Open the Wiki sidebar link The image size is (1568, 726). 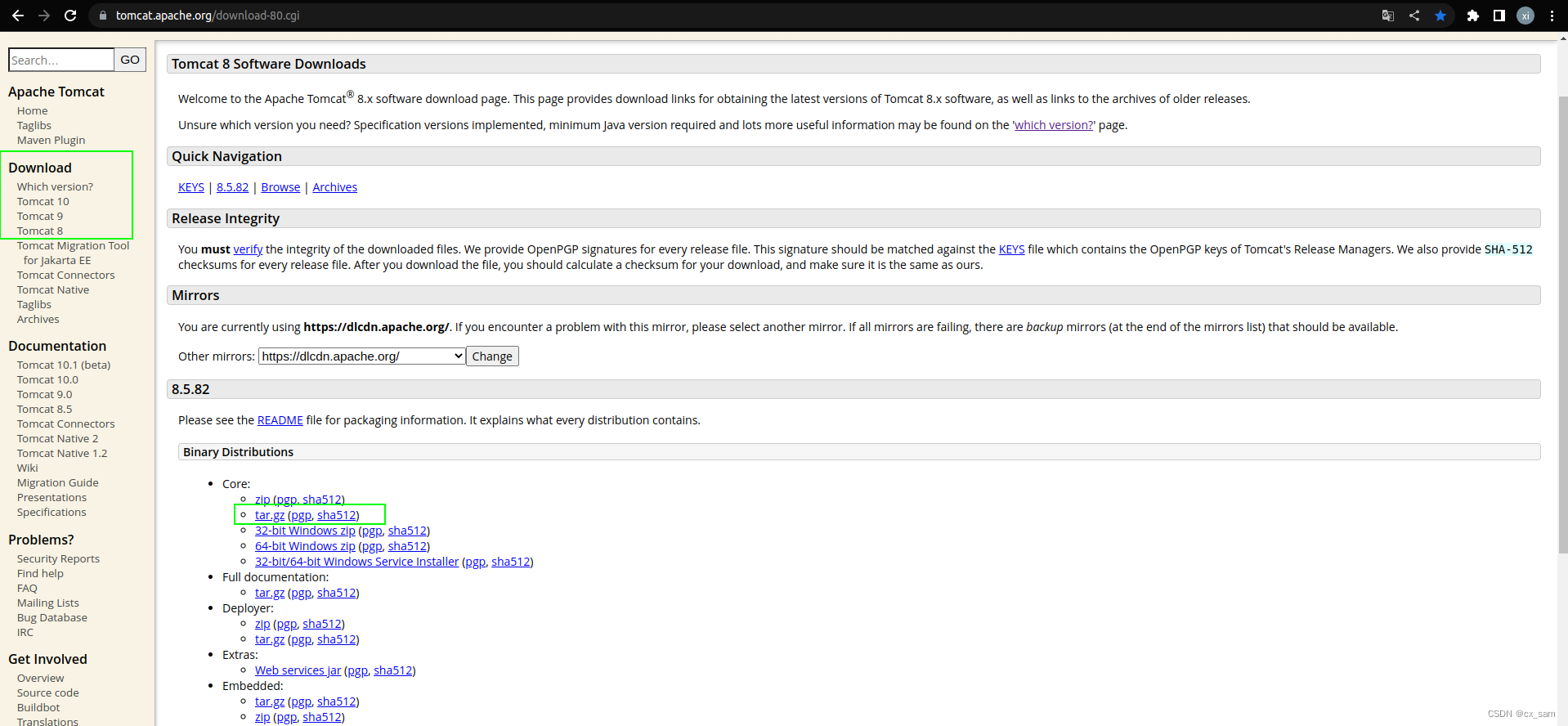pos(28,468)
